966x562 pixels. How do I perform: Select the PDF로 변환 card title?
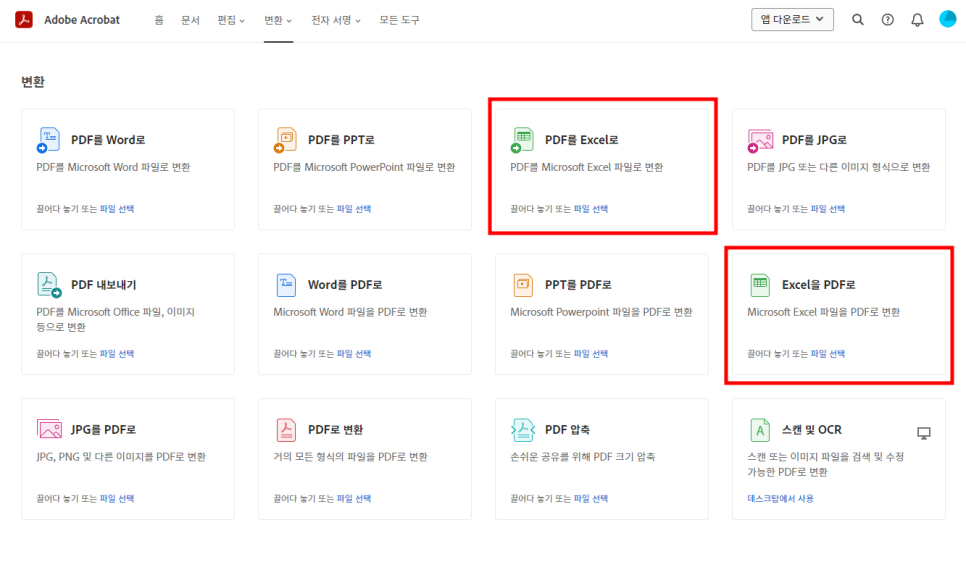[x=336, y=430]
